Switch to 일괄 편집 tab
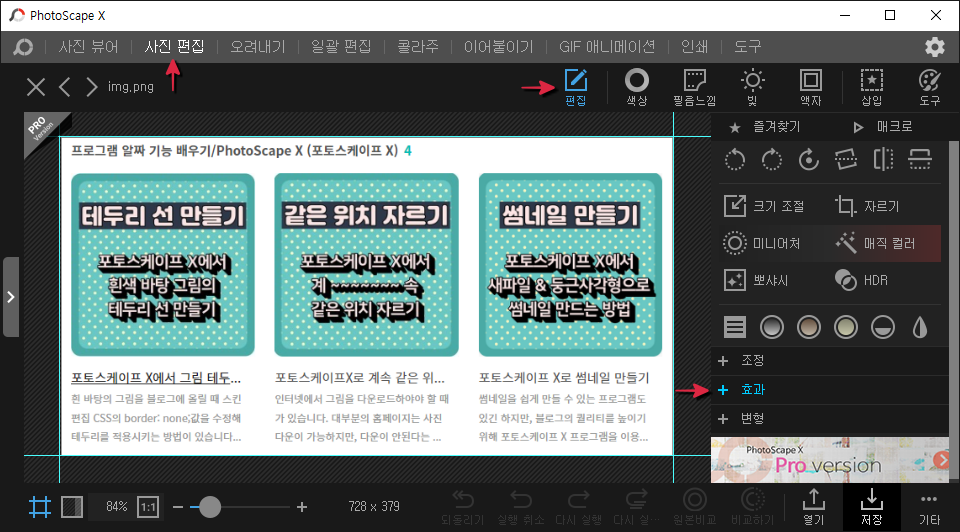960x532 pixels. tap(341, 47)
